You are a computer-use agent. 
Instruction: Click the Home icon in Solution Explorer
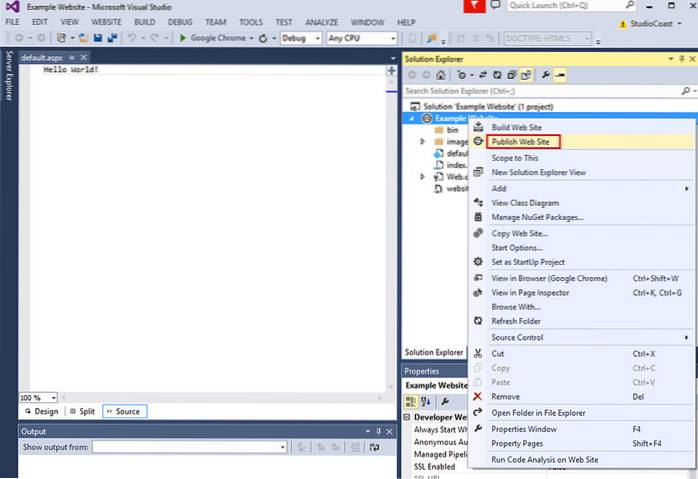pyautogui.click(x=441, y=75)
